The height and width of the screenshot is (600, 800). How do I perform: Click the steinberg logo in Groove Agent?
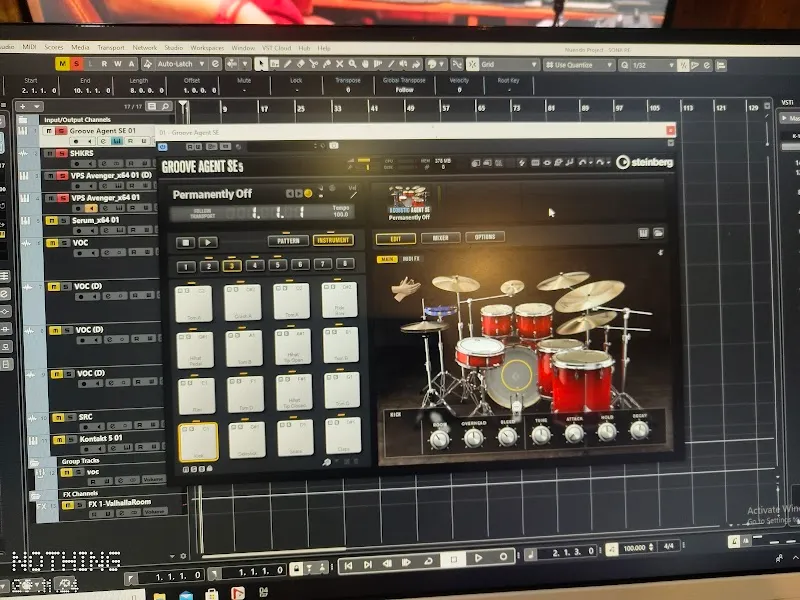644,162
